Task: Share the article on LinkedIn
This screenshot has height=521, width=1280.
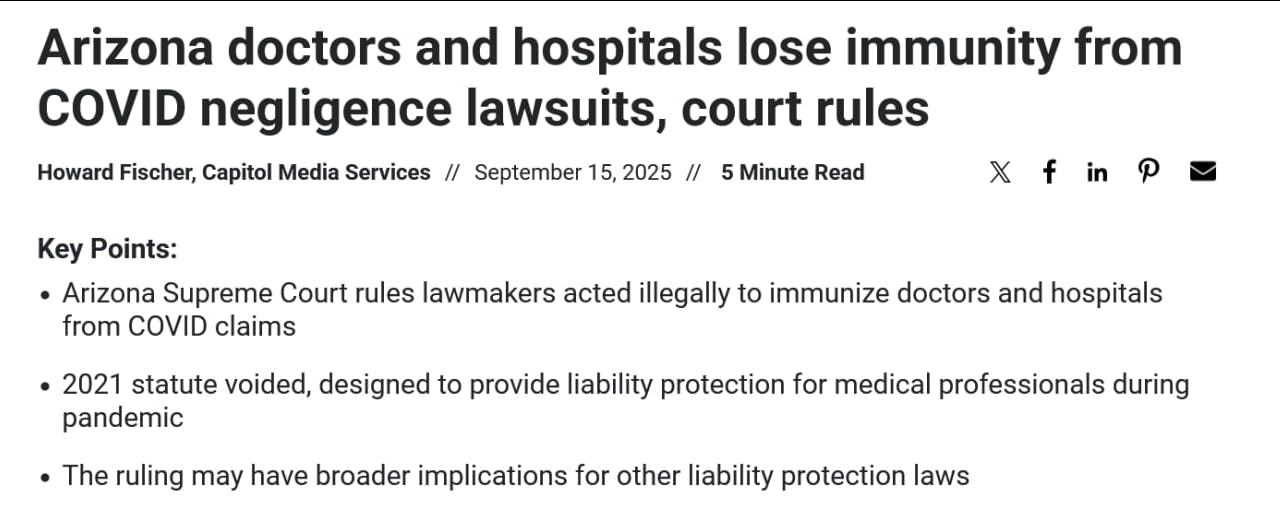Action: click(x=1097, y=172)
